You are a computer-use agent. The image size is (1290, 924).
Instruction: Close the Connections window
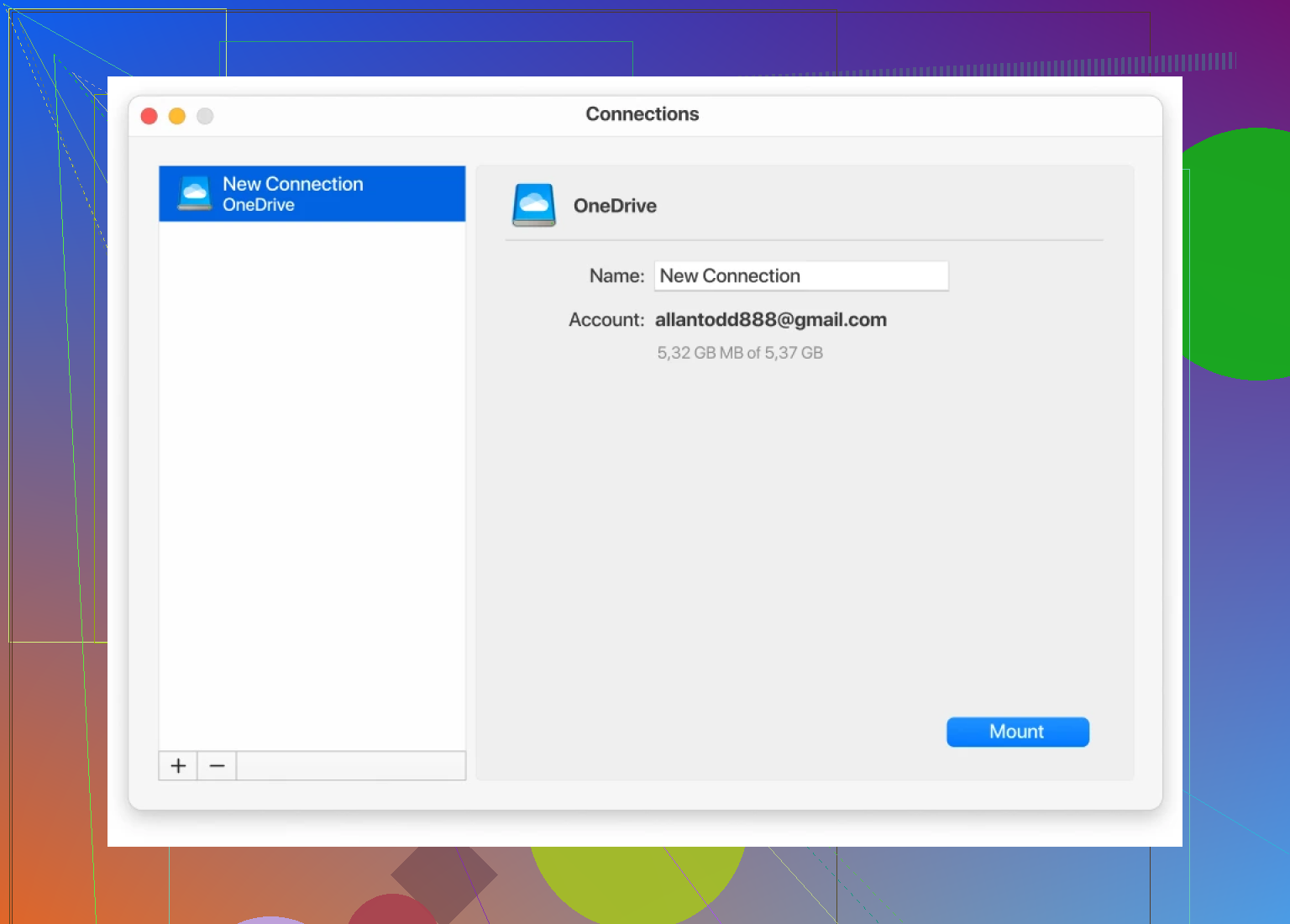click(149, 116)
